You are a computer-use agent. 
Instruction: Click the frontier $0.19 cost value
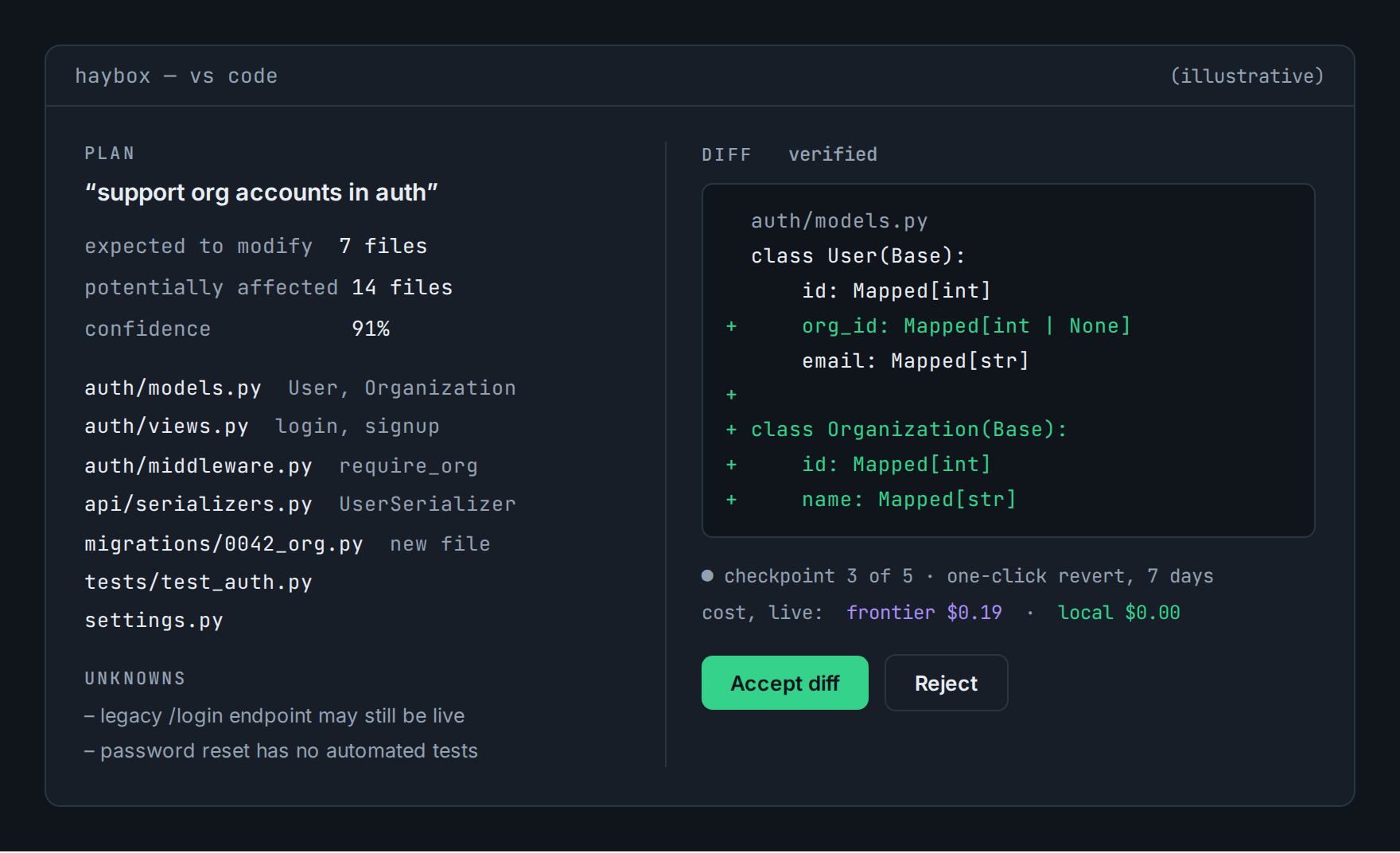(x=924, y=613)
